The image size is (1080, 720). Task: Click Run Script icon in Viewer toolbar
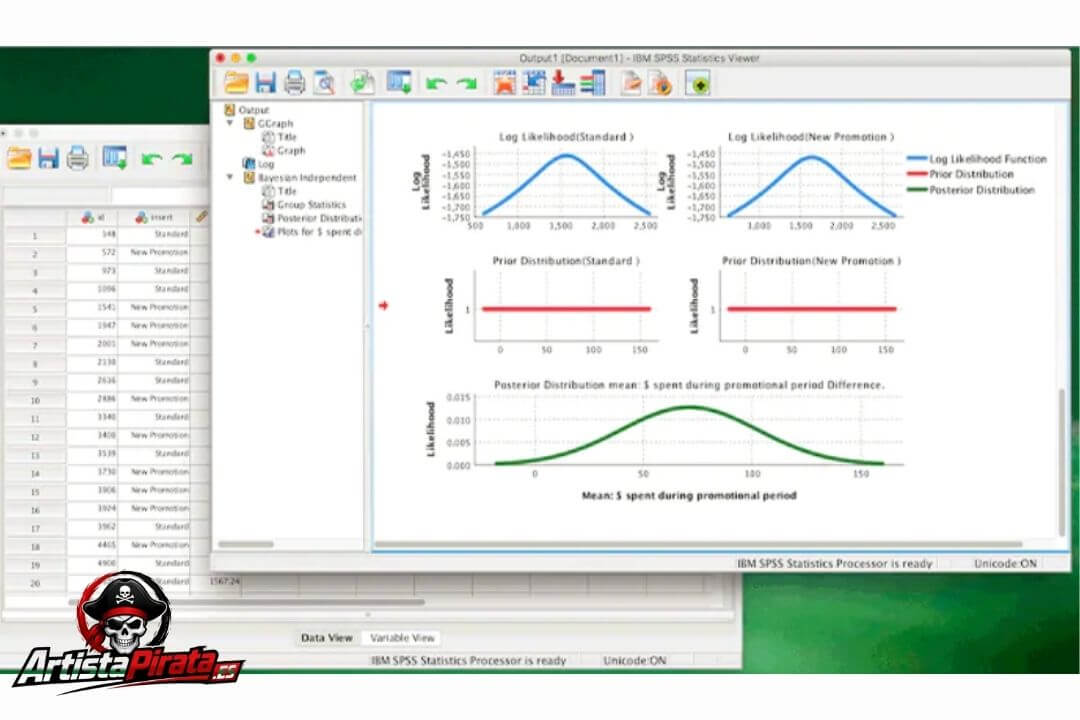click(x=660, y=83)
